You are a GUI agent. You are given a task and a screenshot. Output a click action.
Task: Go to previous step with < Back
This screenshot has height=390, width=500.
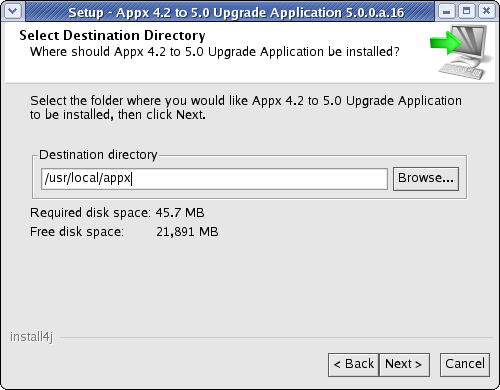pos(353,365)
